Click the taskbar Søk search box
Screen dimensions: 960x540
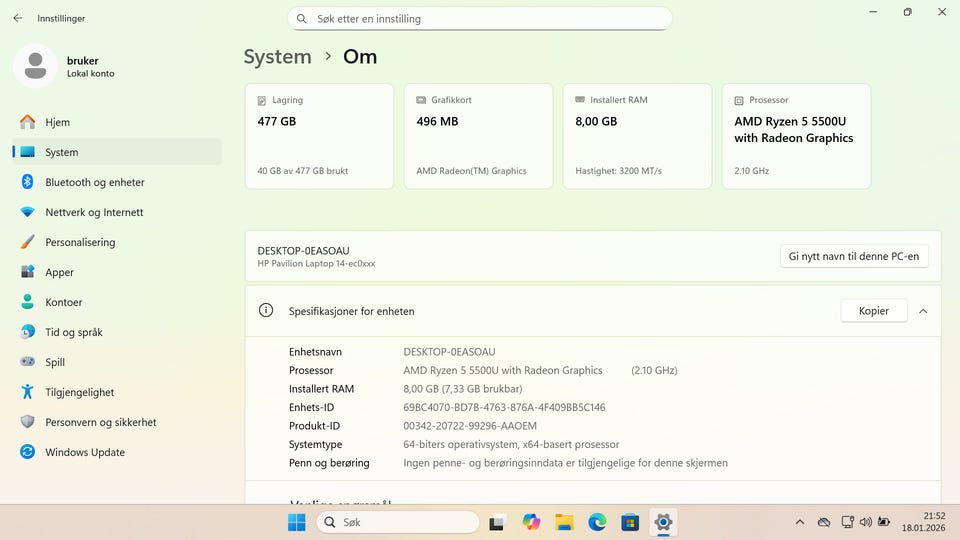tap(398, 522)
